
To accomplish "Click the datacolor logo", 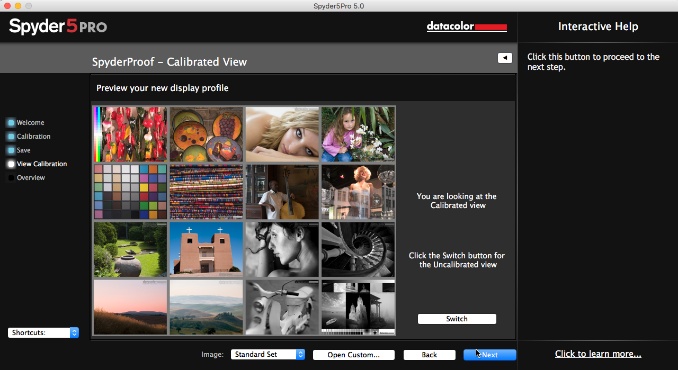I will tap(467, 26).
